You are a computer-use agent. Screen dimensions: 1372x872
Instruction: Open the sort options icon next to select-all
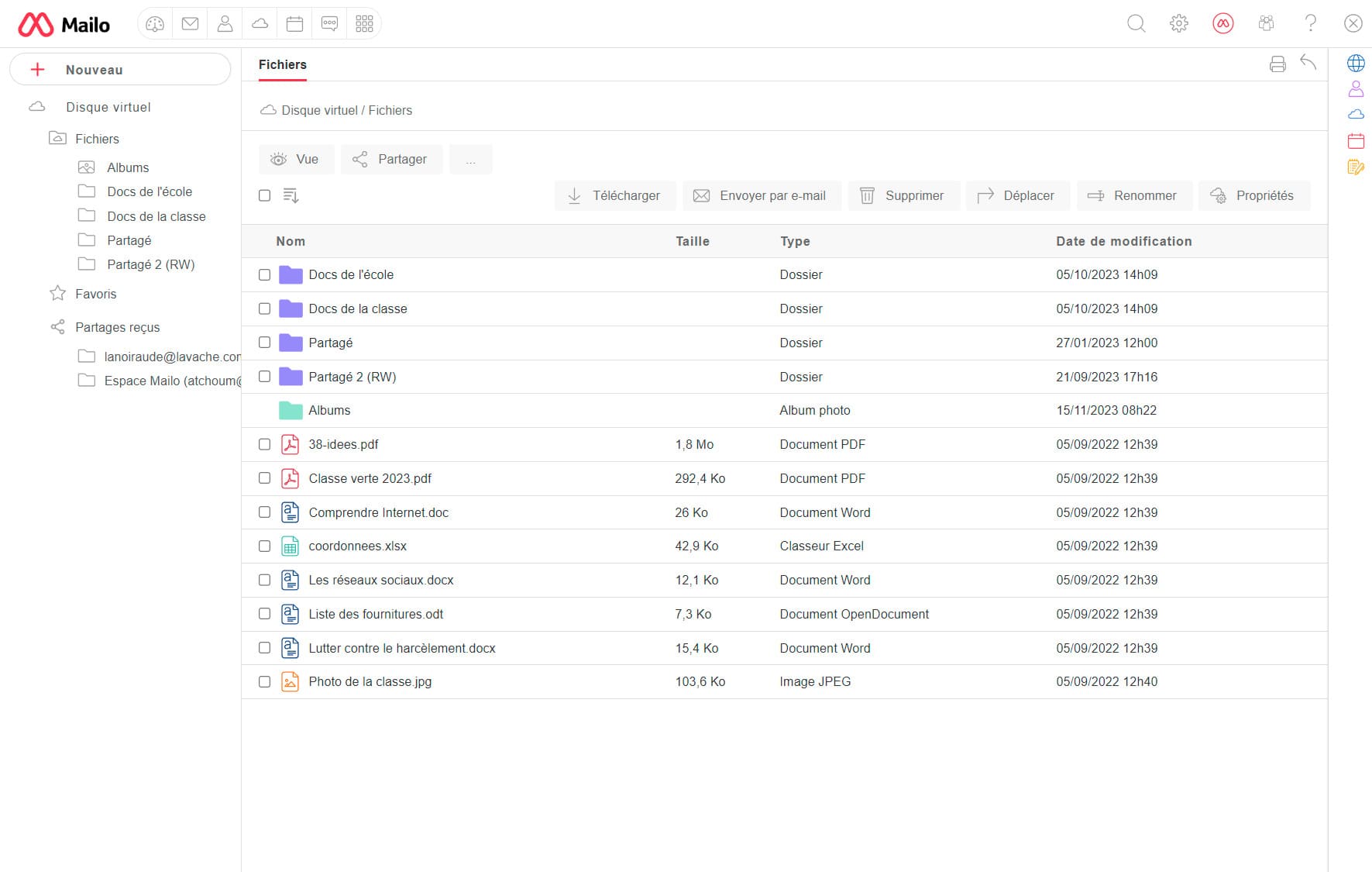point(291,195)
